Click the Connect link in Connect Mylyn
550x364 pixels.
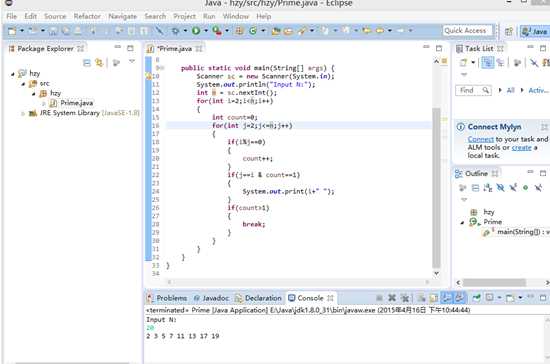coord(481,139)
